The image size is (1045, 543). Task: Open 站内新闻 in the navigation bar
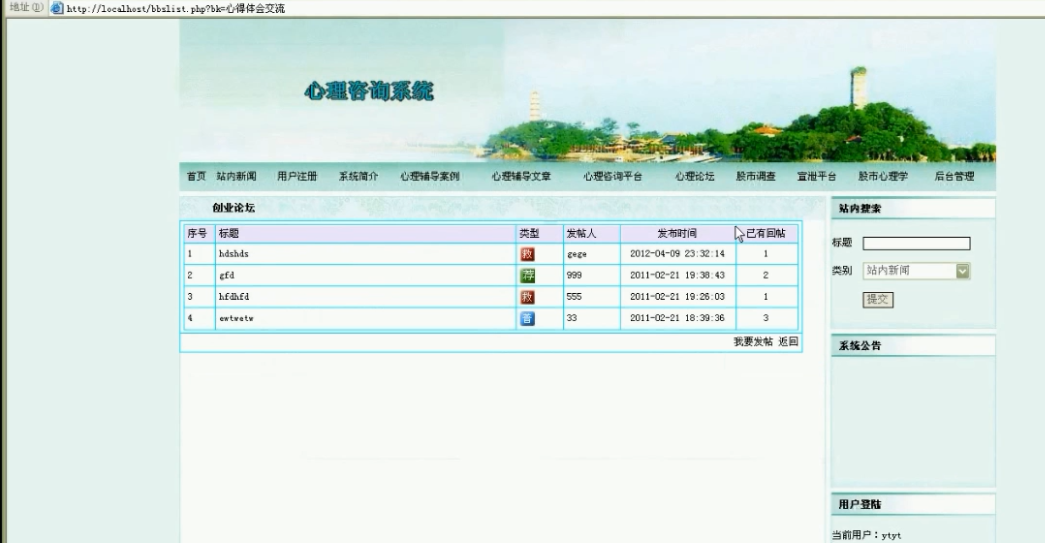click(x=236, y=177)
